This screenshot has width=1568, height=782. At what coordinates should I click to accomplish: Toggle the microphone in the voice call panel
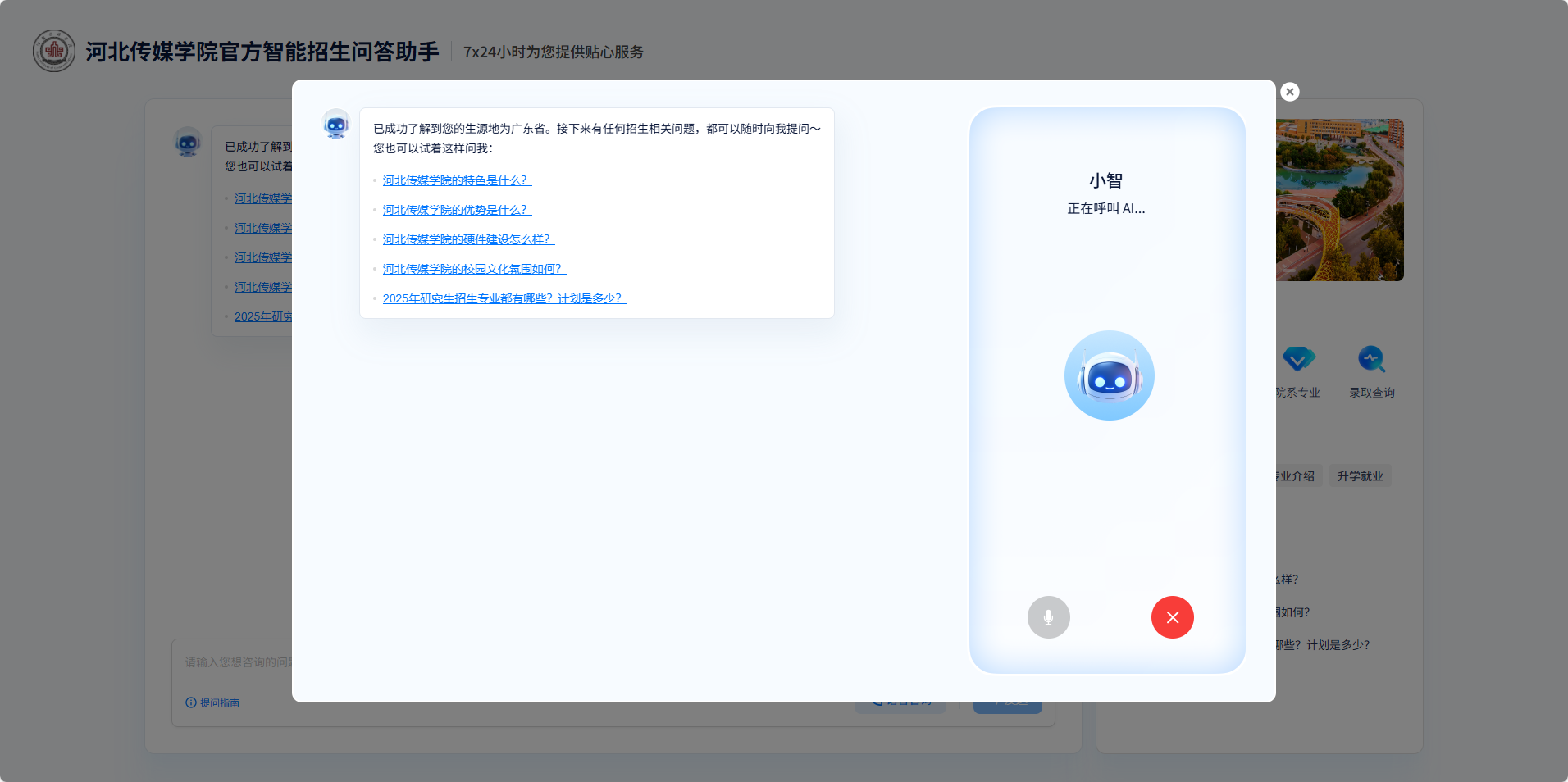[x=1048, y=617]
